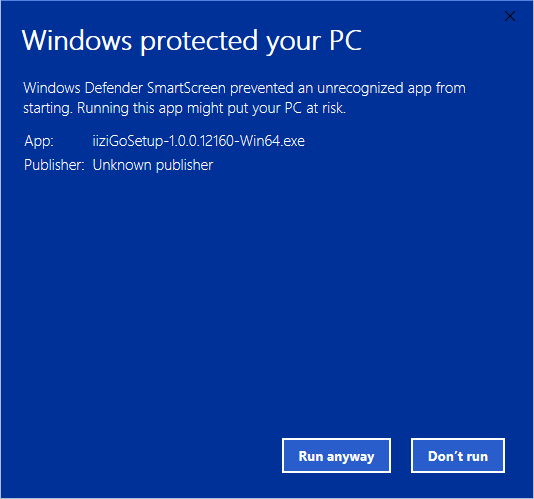Click the '1.0.0.12160' version in the file name
Image resolution: width=534 pixels, height=499 pixels.
click(201, 141)
